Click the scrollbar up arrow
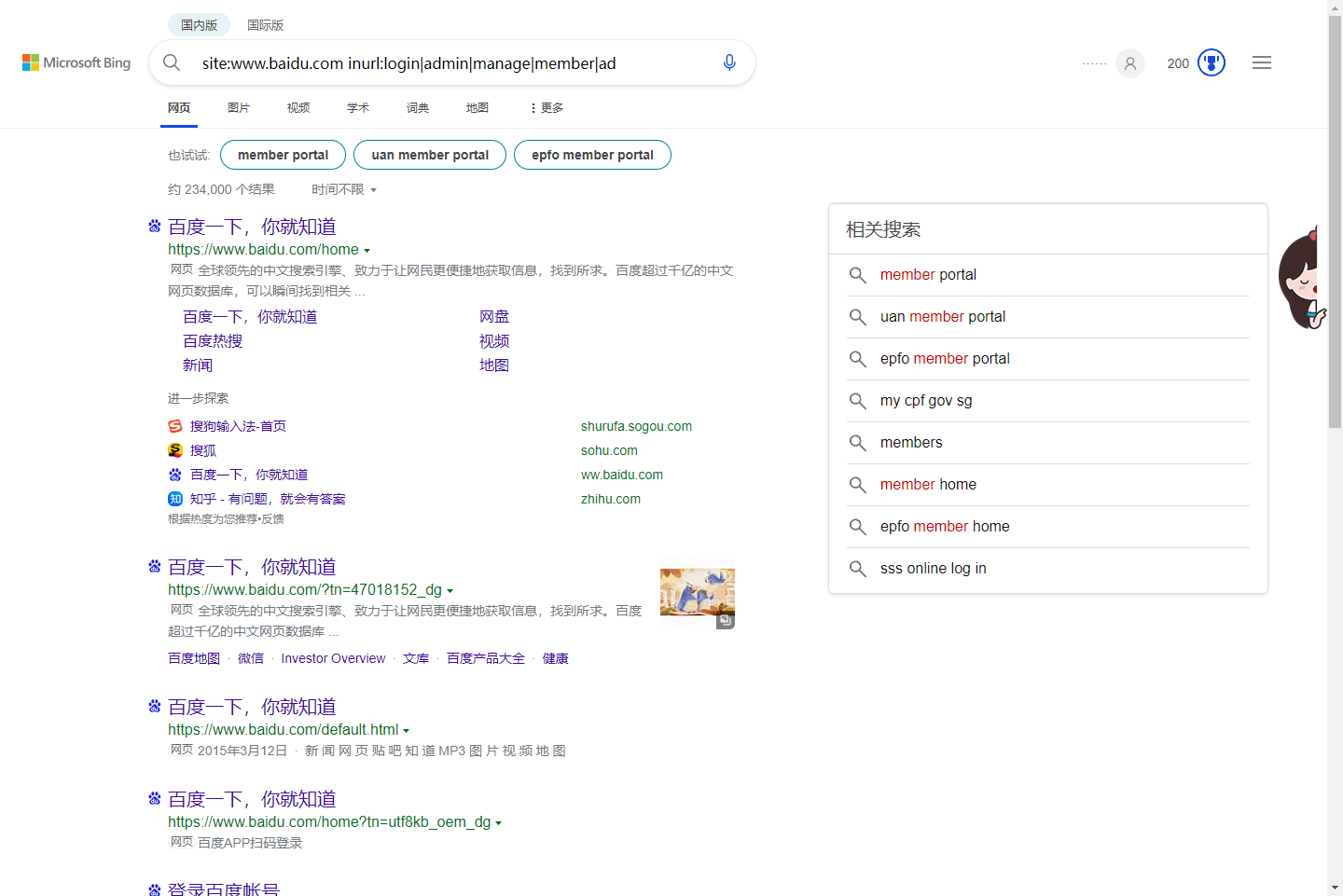The width and height of the screenshot is (1343, 896). [x=1335, y=7]
